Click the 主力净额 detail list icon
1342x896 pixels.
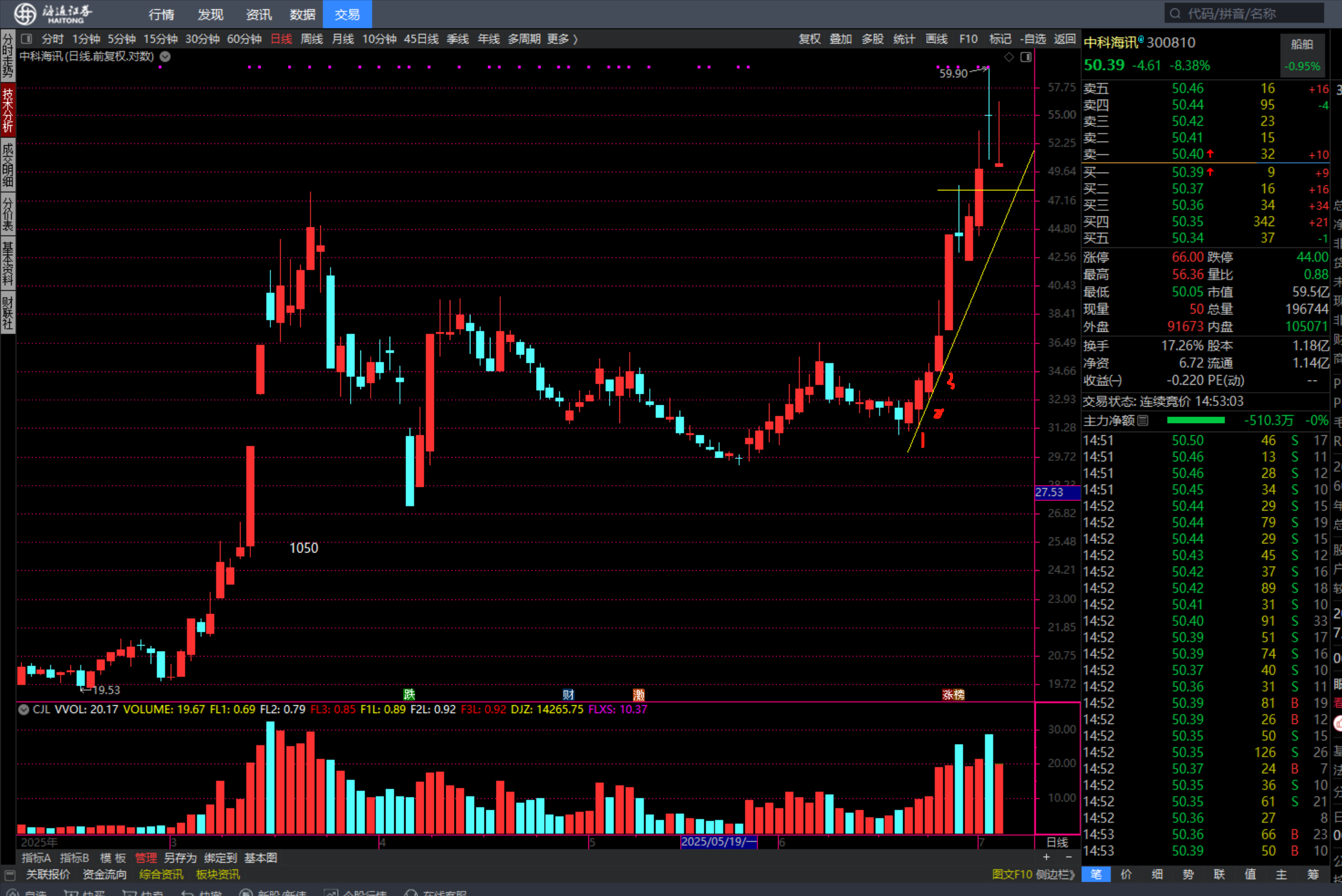coord(1143,420)
